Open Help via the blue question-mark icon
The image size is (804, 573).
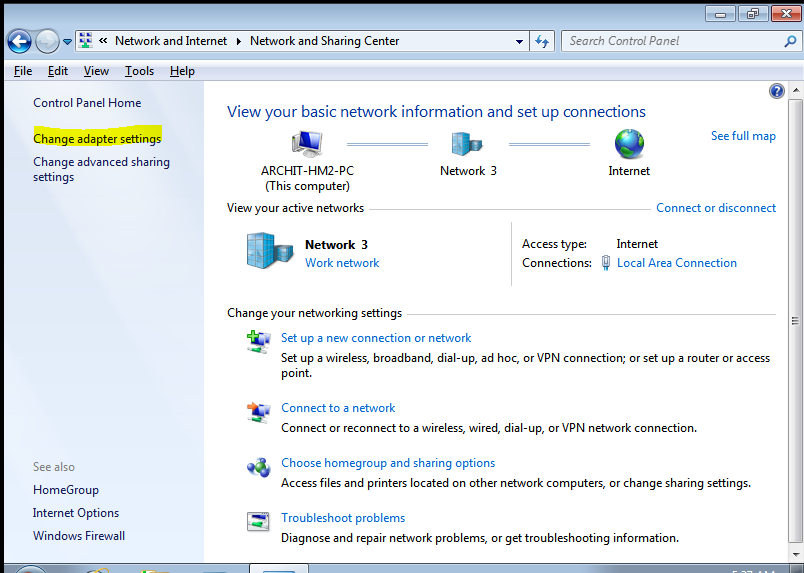[x=776, y=91]
